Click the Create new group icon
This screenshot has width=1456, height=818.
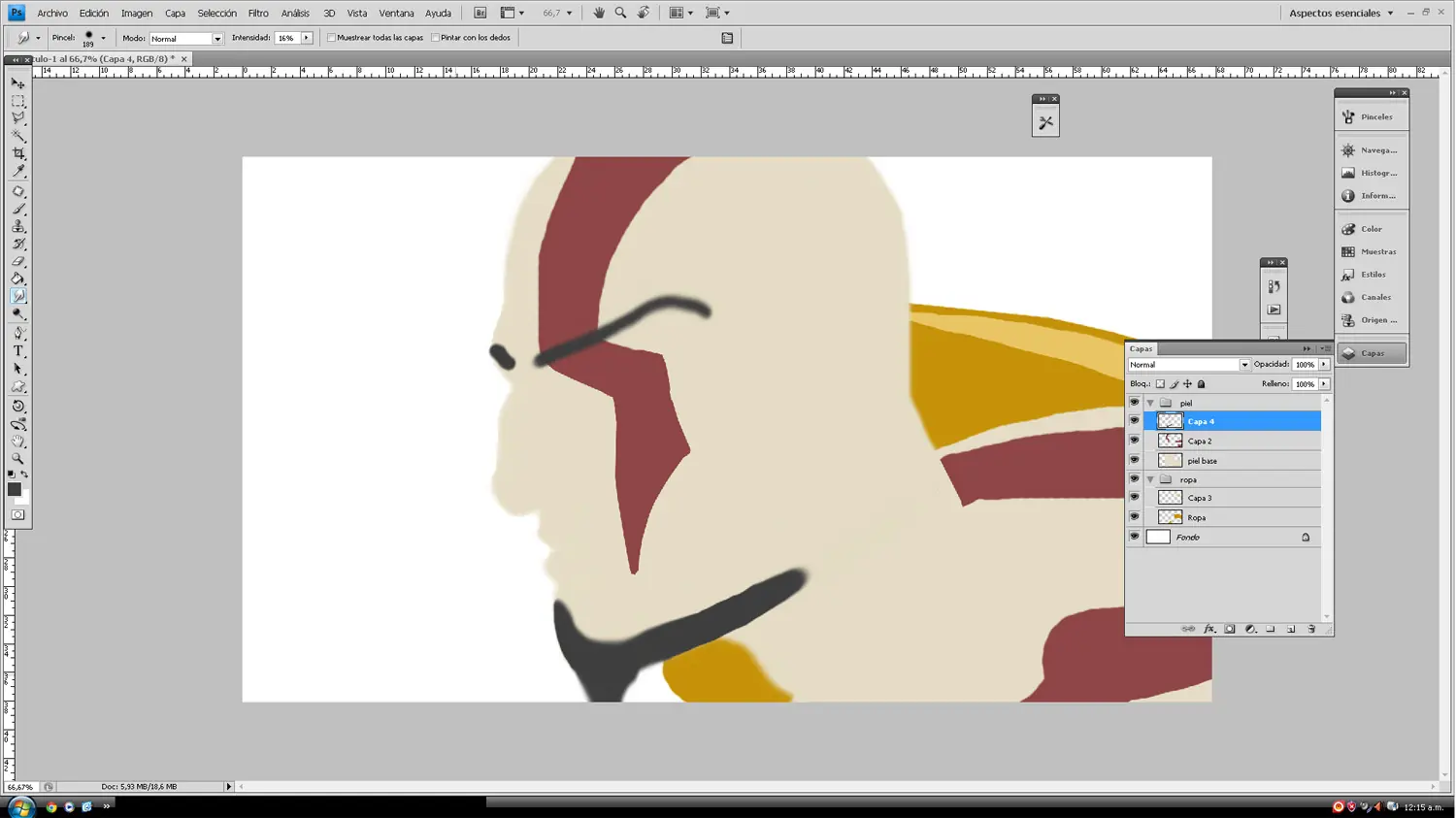[x=1271, y=629]
